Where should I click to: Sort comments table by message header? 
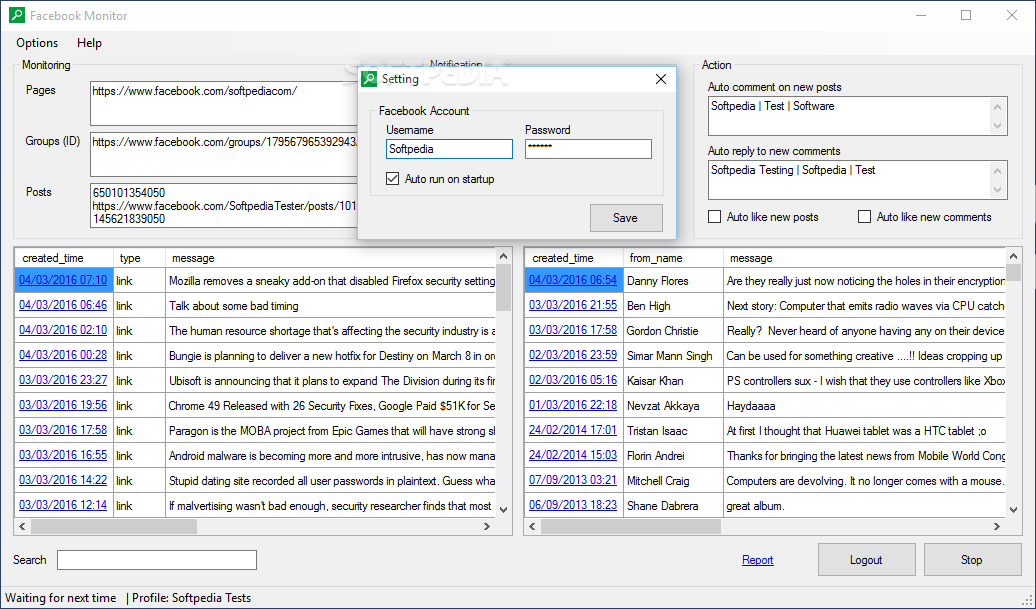864,258
